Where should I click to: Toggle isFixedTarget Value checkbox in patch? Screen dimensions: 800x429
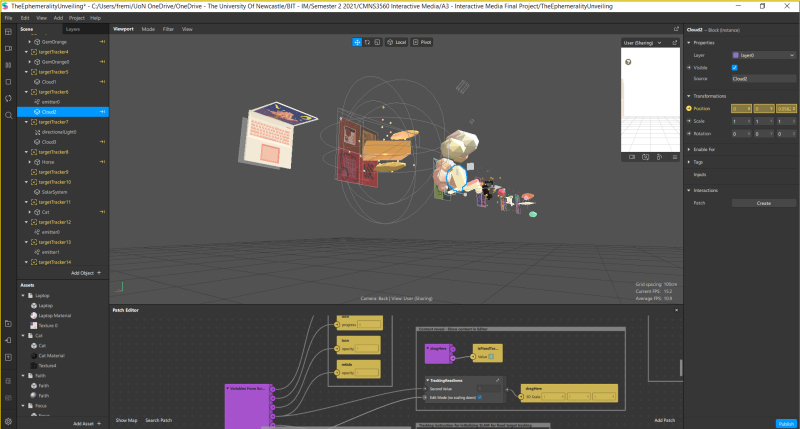491,357
